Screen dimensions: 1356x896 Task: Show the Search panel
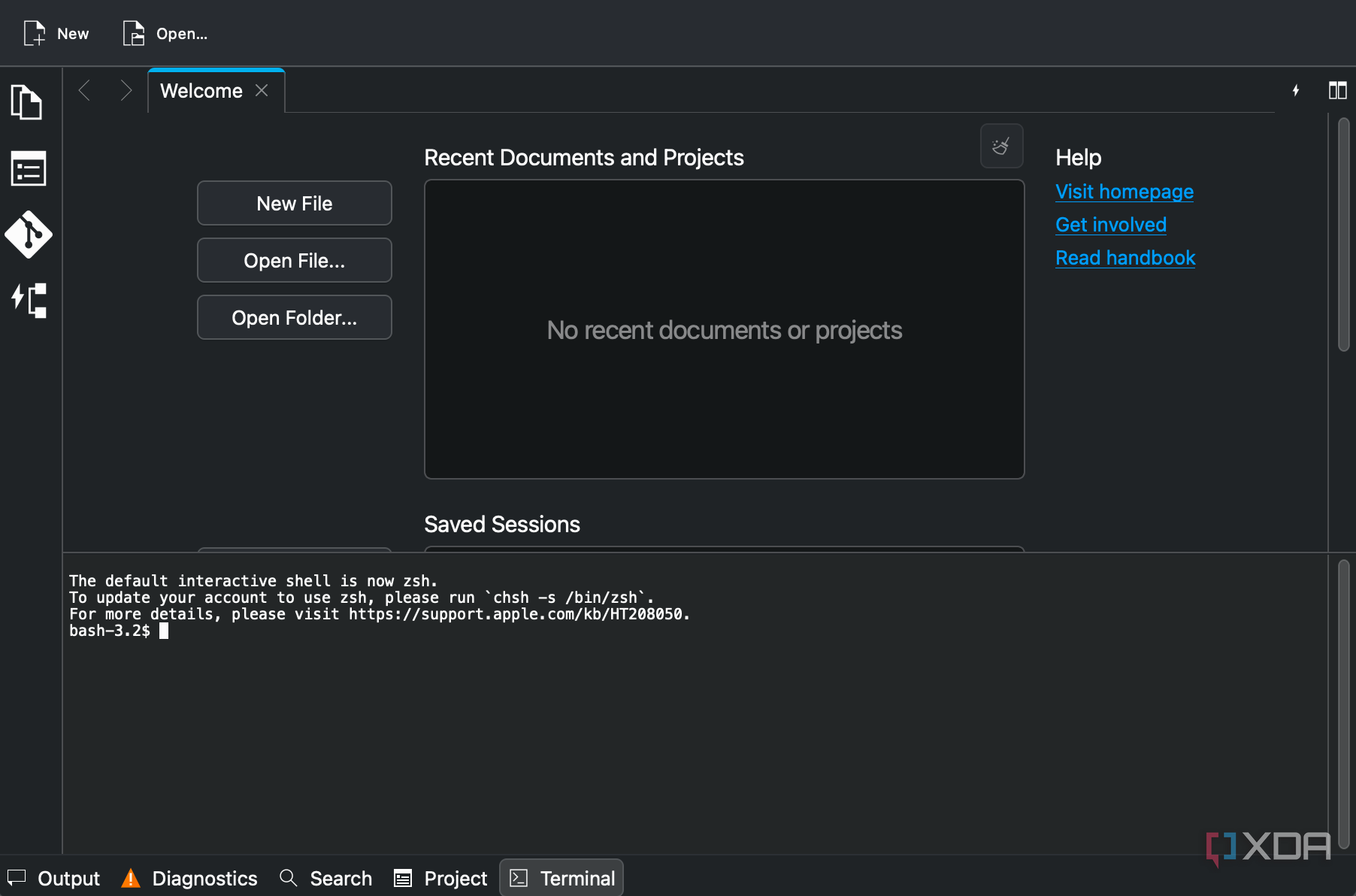point(325,878)
